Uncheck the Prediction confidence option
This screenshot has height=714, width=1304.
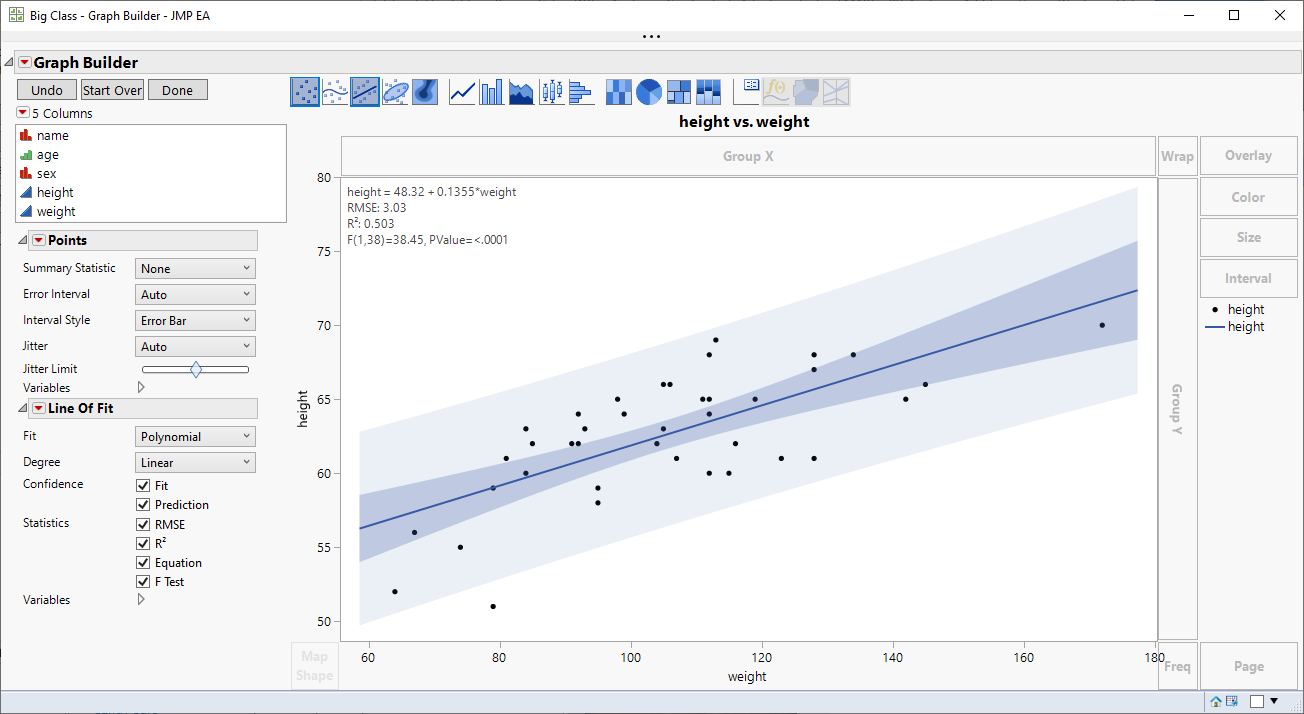(x=142, y=504)
